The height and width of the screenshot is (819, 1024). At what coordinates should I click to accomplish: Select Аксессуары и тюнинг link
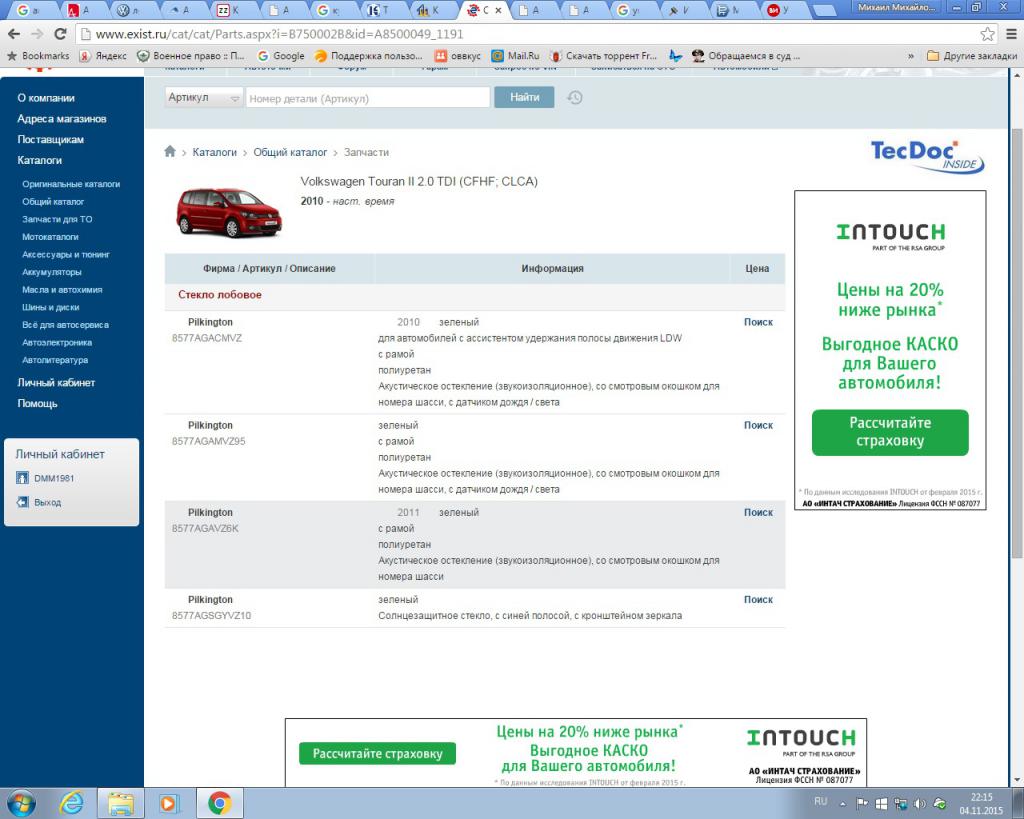tap(66, 255)
